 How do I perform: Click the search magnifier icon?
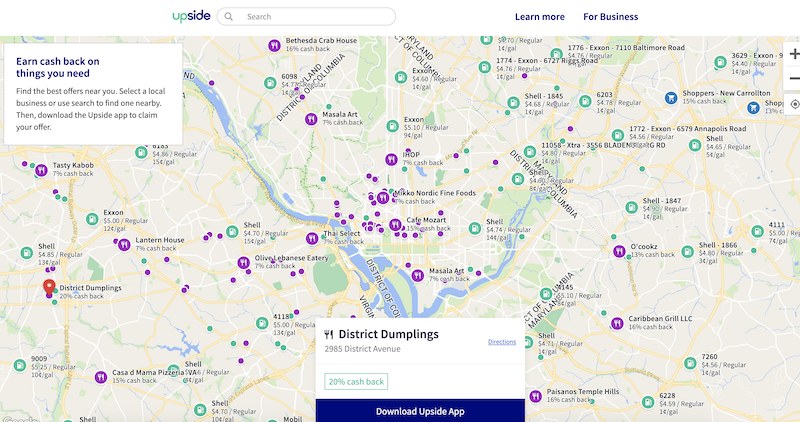[229, 17]
